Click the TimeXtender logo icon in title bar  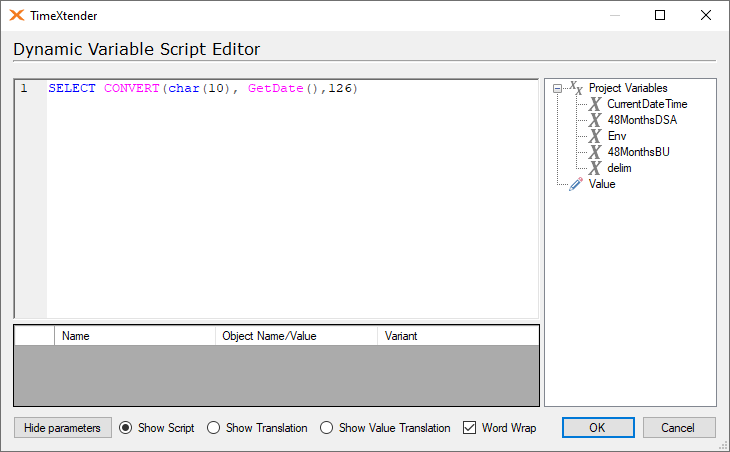(17, 15)
